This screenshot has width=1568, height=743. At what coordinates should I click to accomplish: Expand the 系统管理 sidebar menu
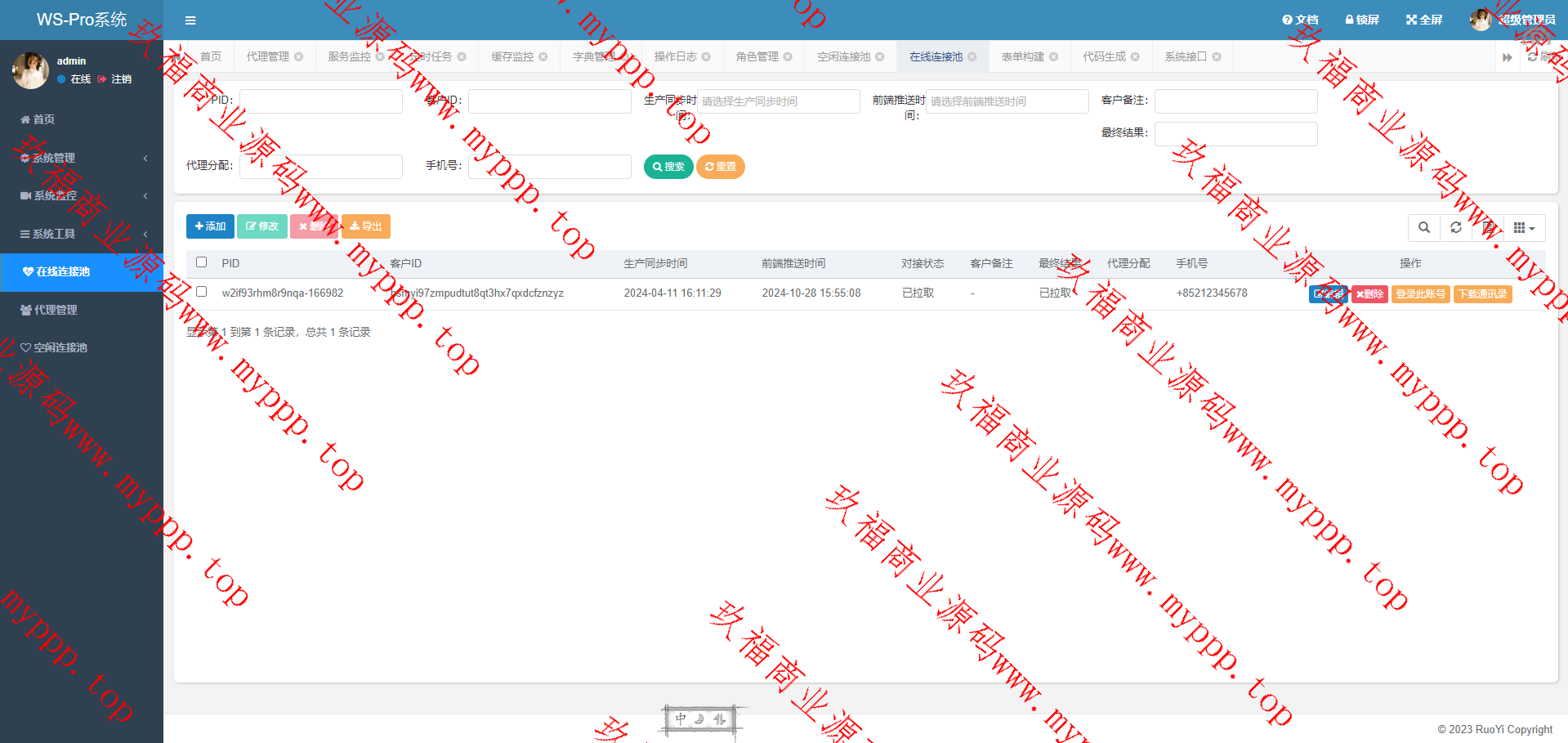[x=82, y=158]
